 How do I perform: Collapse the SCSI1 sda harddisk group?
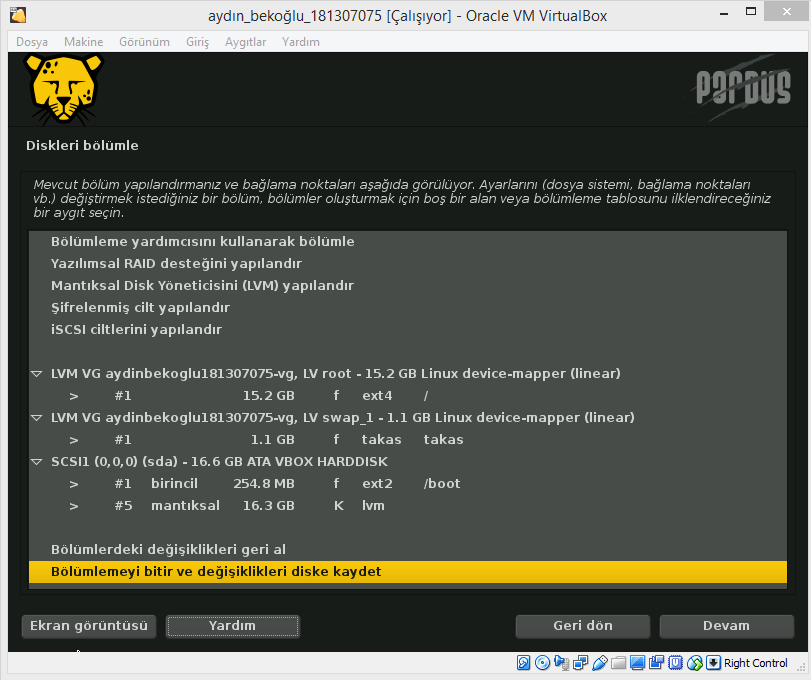pos(37,462)
